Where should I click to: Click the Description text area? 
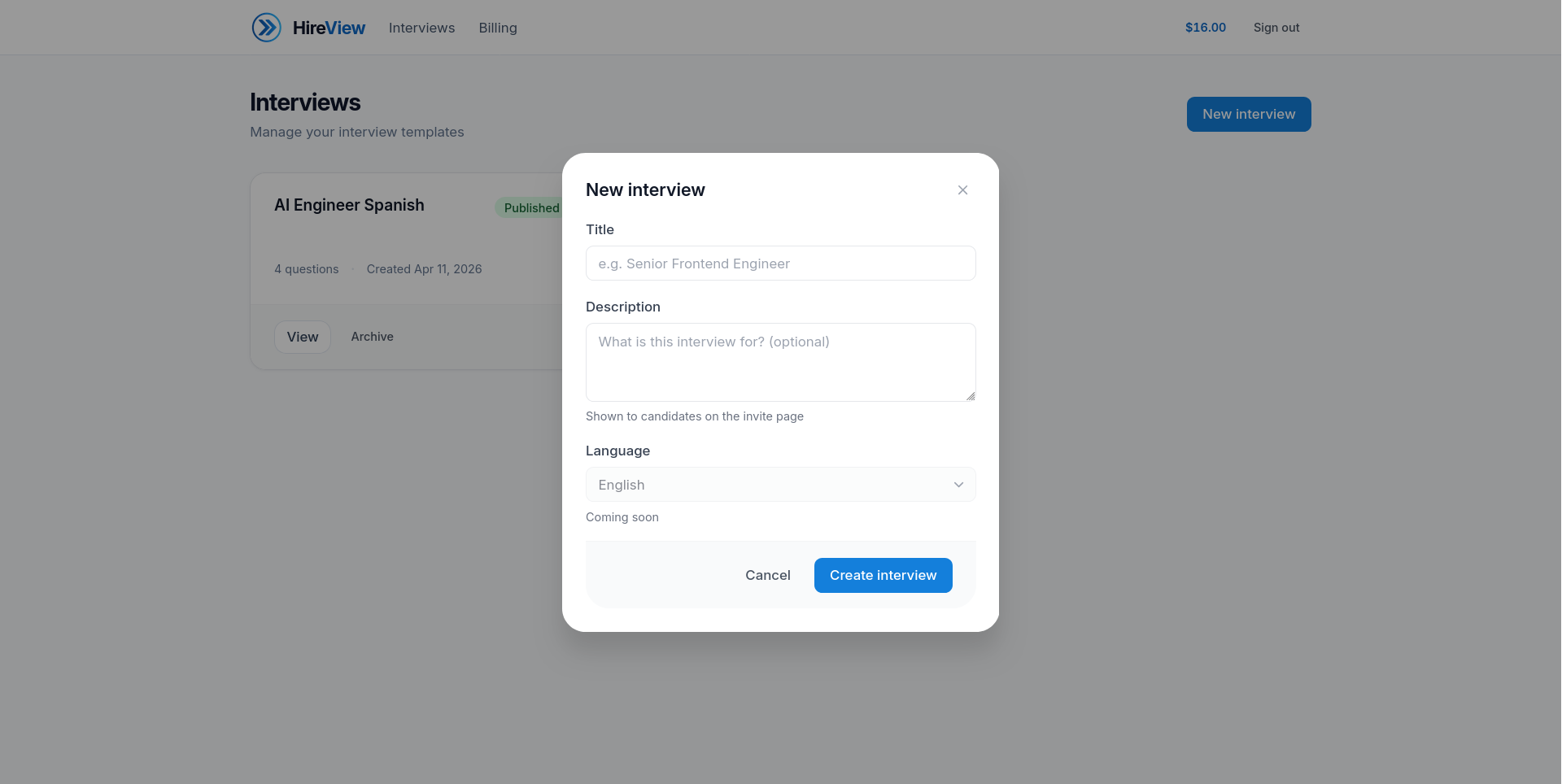coord(780,362)
